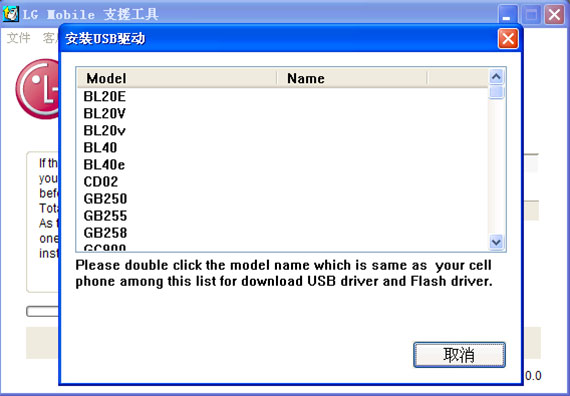Viewport: 570px width, 396px height.
Task: Click the Model column header
Action: click(177, 78)
